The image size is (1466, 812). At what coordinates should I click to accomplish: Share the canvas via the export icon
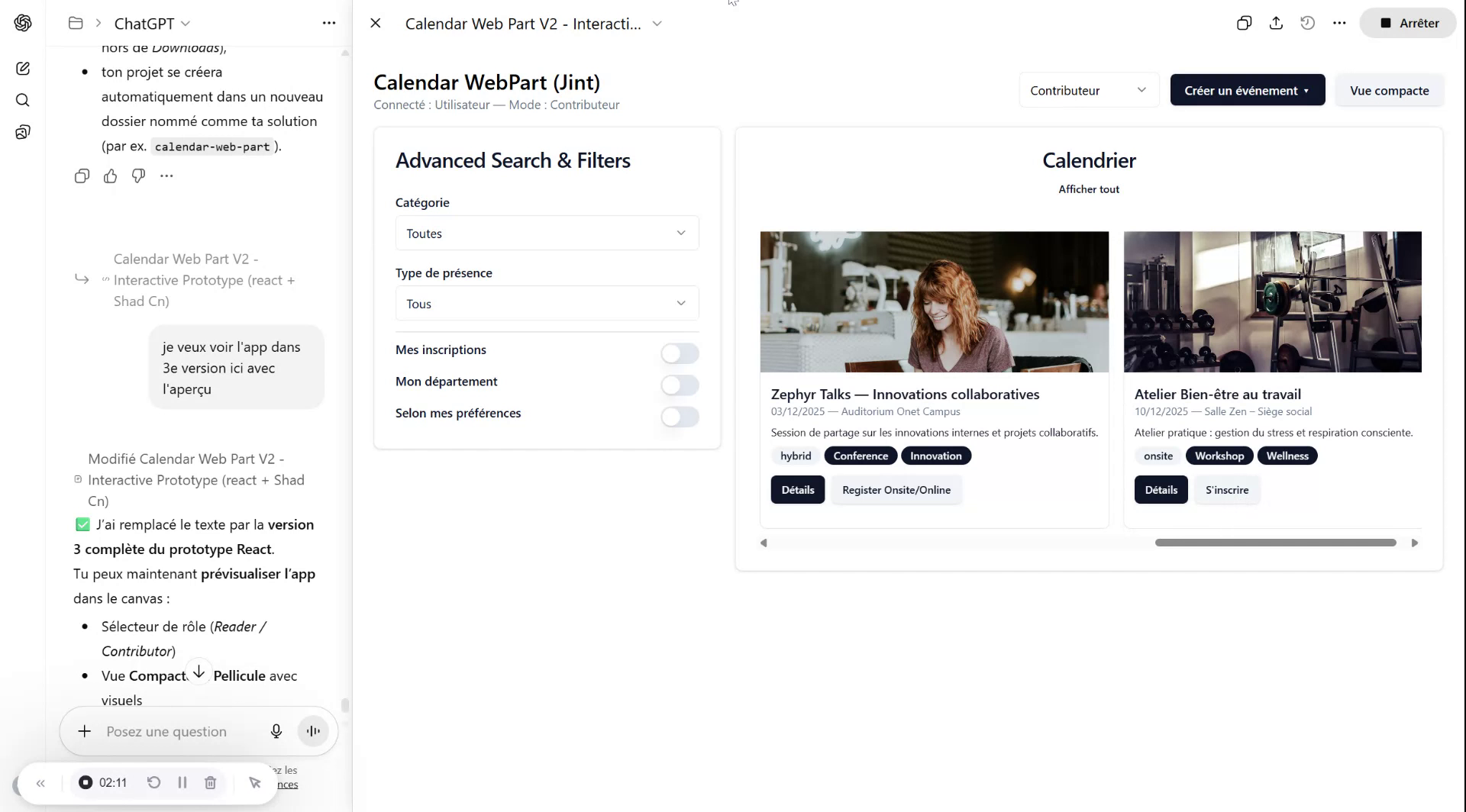point(1276,23)
